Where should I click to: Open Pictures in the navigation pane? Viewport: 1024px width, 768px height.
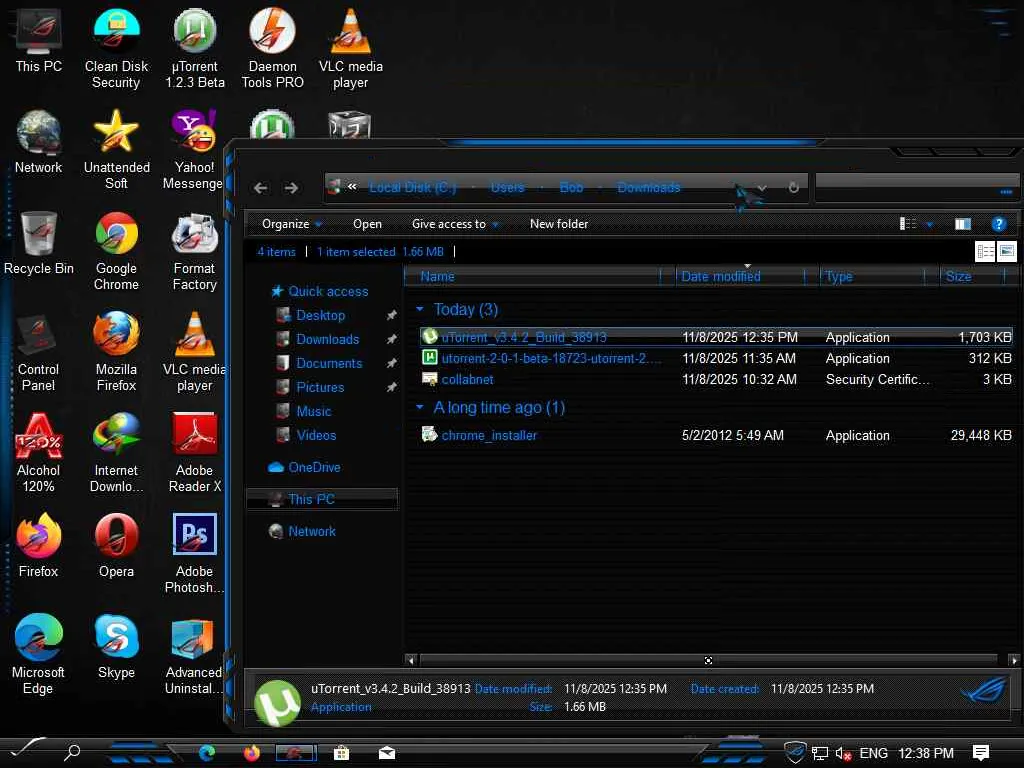pos(310,387)
